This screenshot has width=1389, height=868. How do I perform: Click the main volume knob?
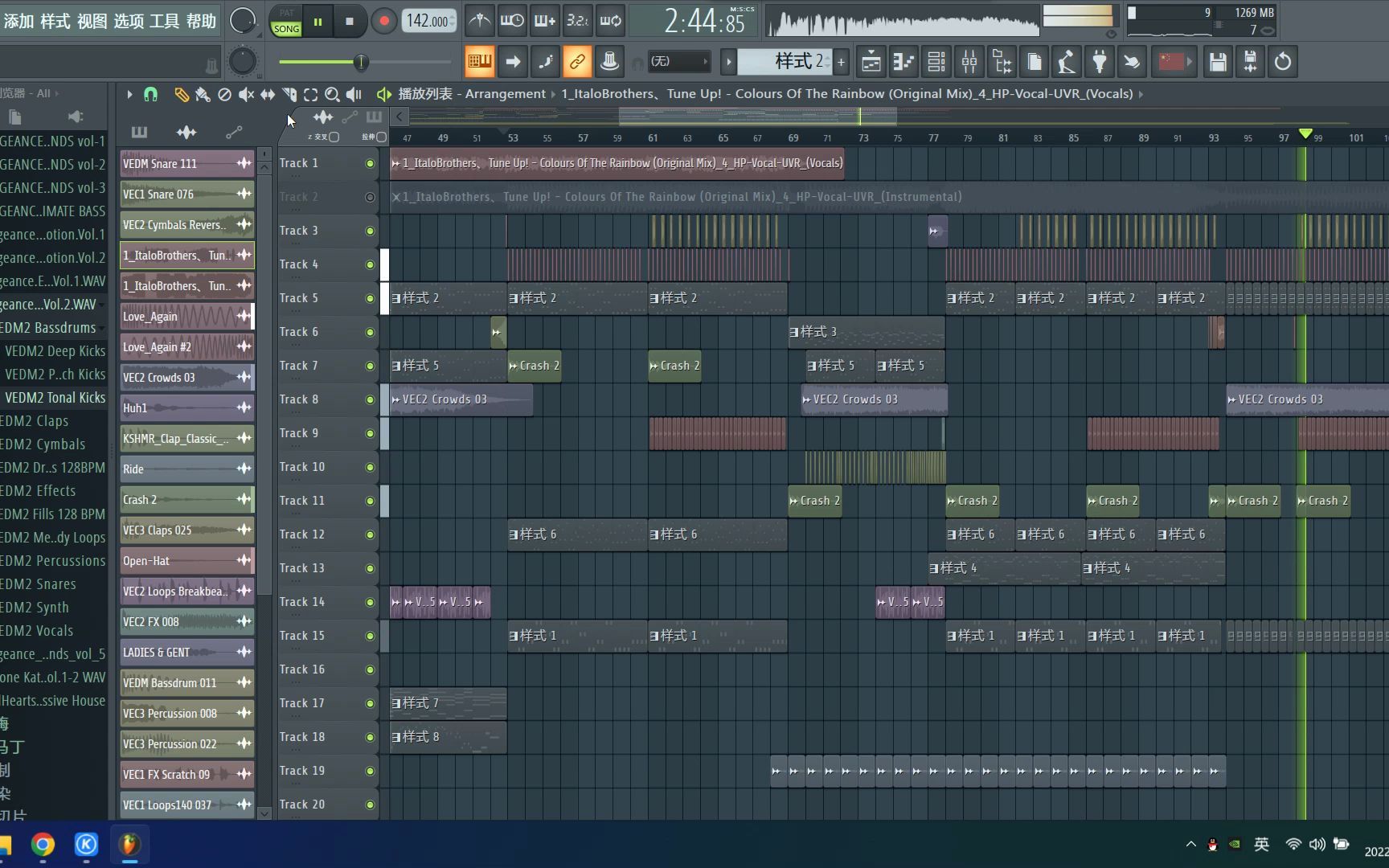pyautogui.click(x=242, y=21)
